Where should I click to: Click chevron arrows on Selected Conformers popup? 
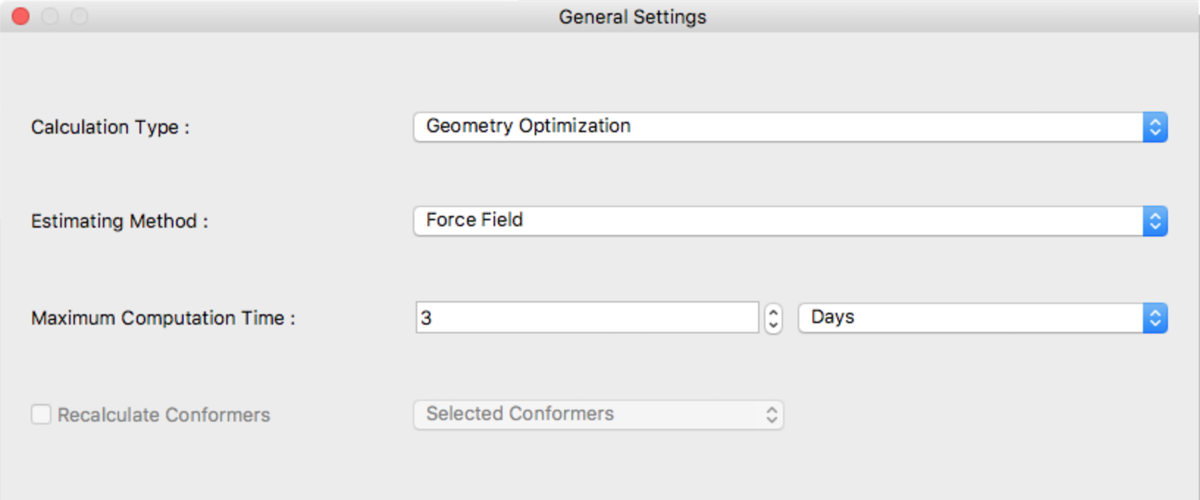coord(771,414)
